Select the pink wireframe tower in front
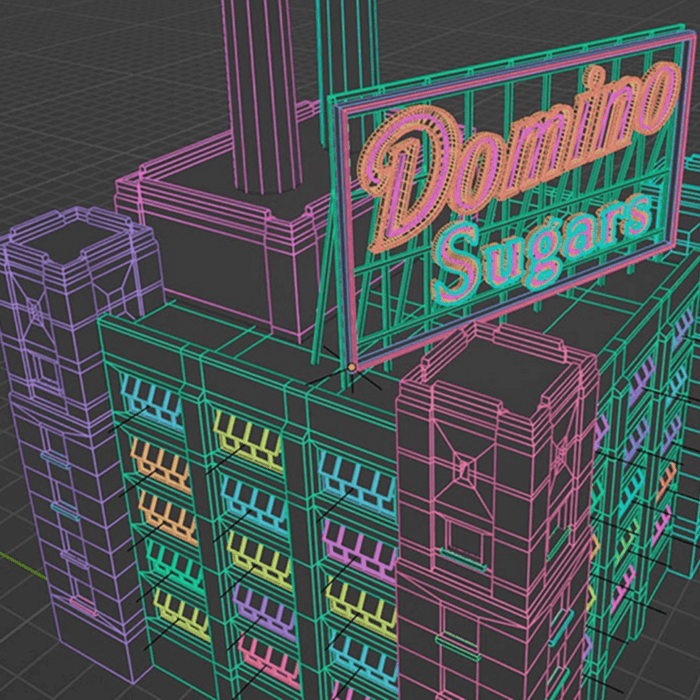Screen dimensions: 700x700 click(496, 513)
